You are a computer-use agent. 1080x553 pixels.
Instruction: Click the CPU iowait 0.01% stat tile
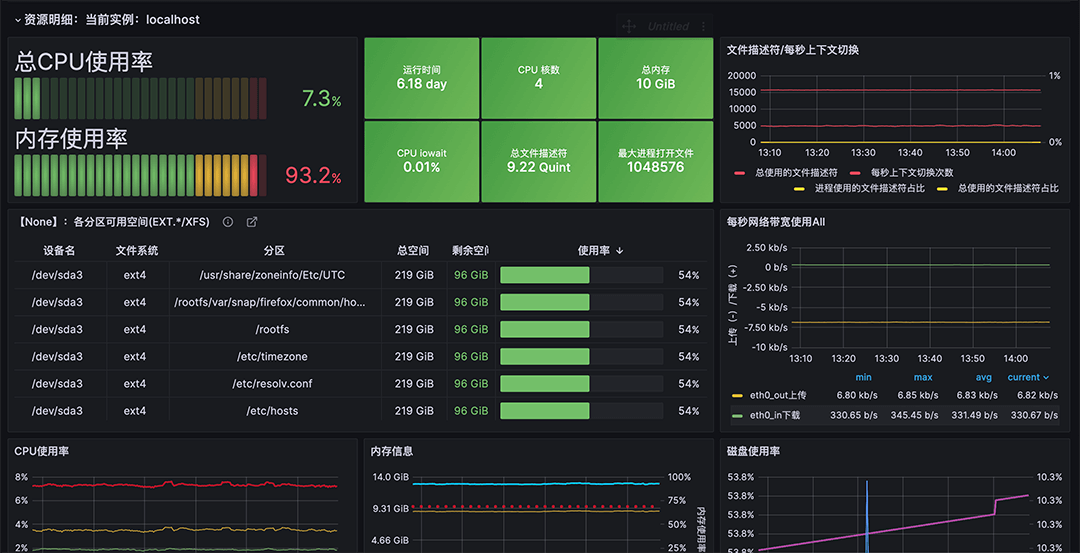[x=422, y=161]
